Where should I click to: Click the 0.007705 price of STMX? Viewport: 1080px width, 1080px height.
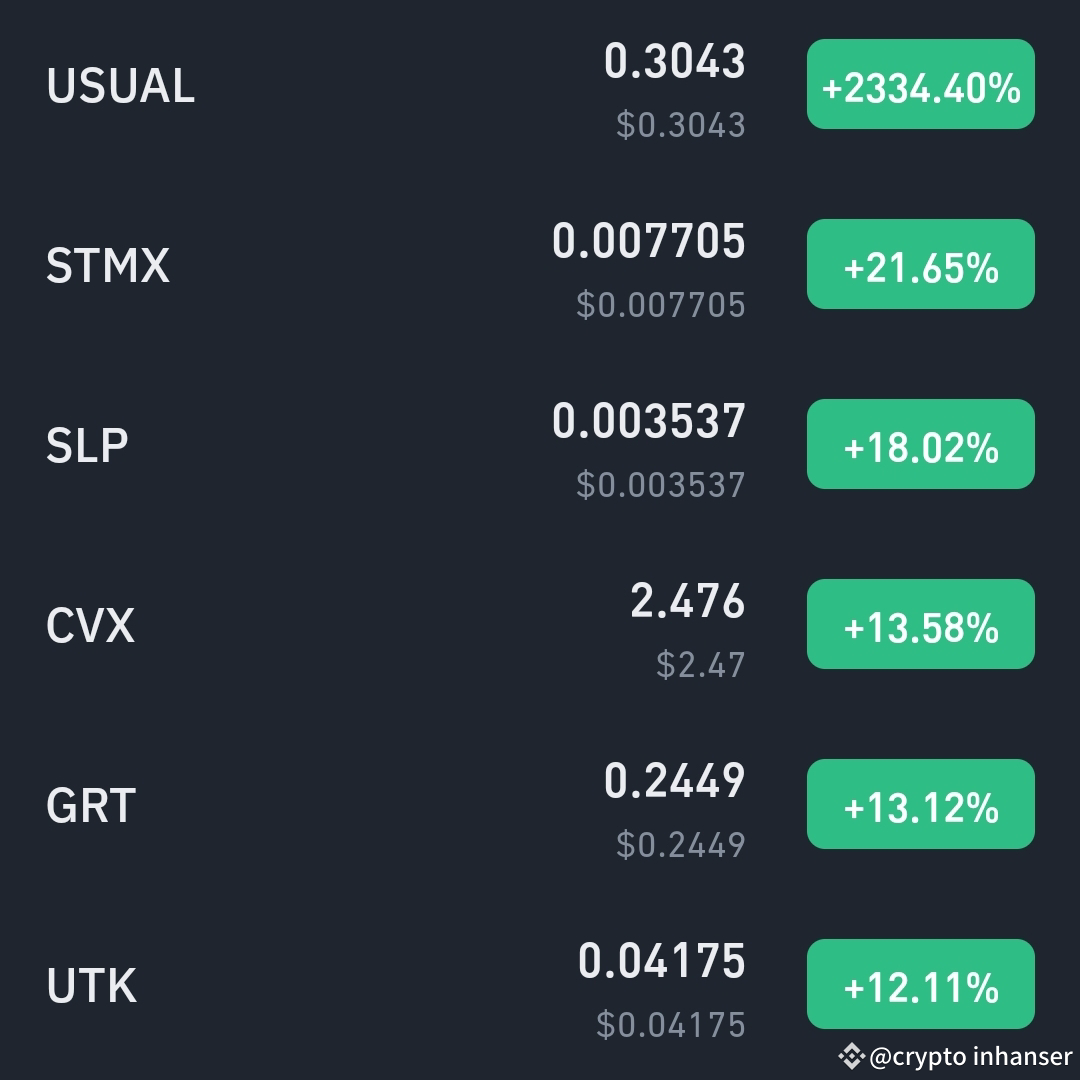(650, 240)
